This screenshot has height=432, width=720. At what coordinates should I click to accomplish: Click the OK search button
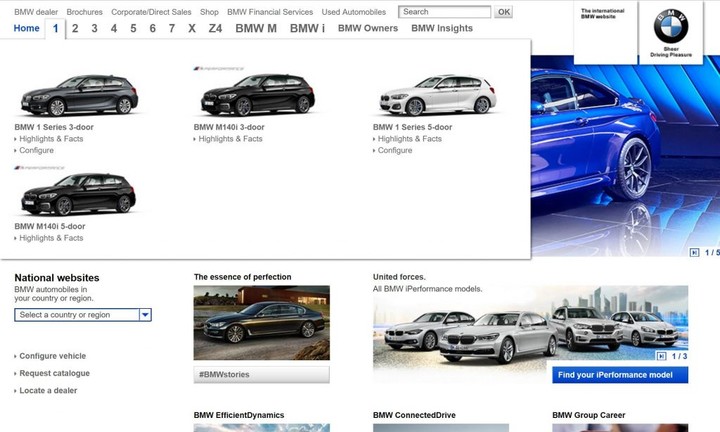pos(504,12)
